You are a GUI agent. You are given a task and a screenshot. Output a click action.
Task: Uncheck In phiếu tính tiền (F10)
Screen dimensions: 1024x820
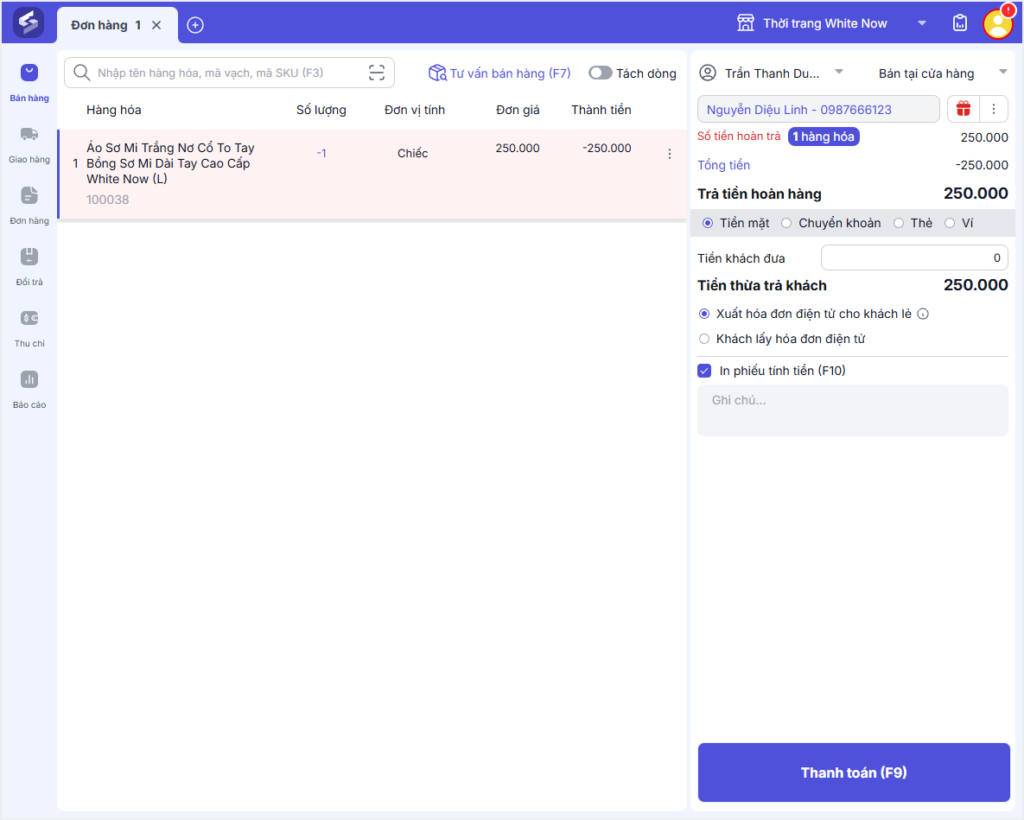(704, 371)
